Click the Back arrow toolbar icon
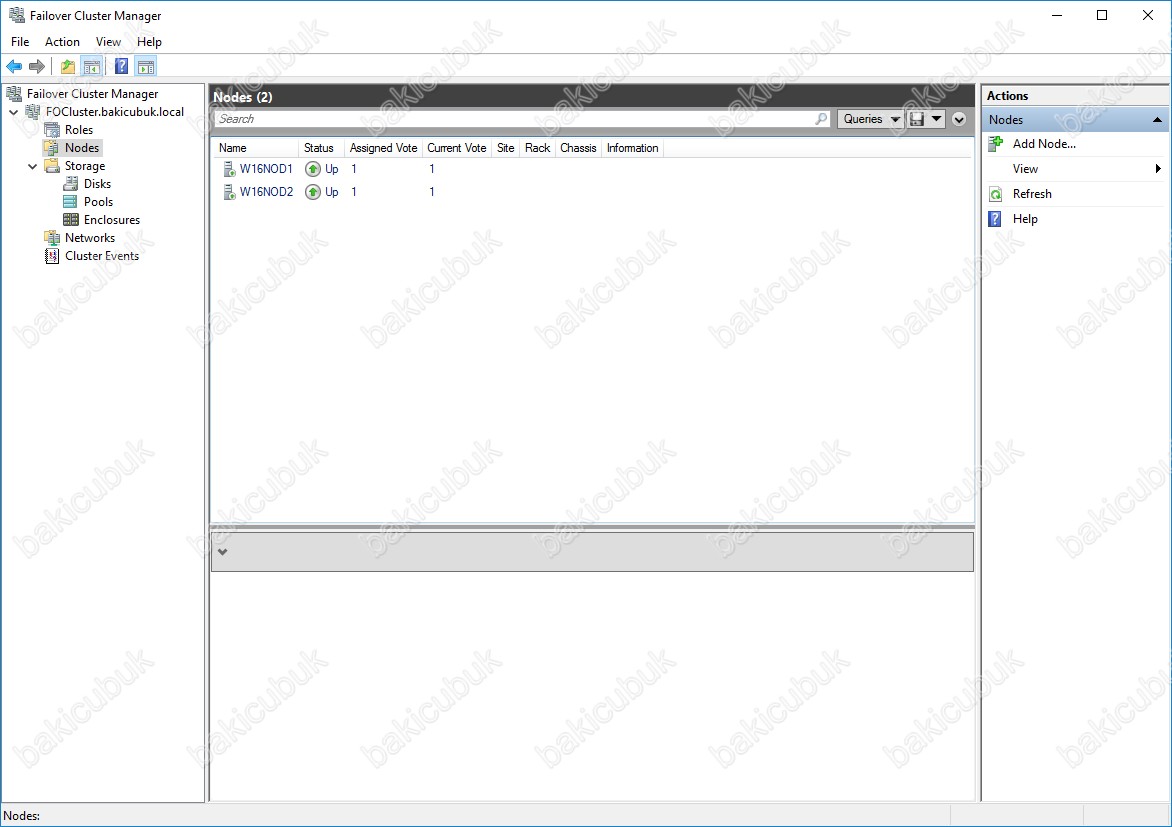This screenshot has width=1172, height=827. [14, 67]
